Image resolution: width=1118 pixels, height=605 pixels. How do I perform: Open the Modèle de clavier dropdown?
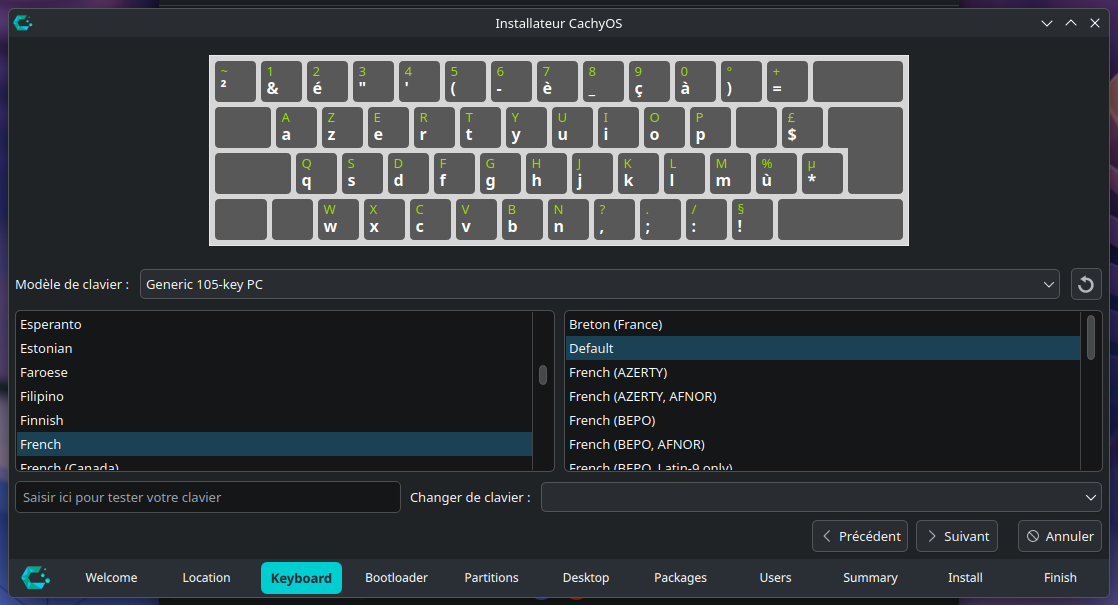point(599,284)
